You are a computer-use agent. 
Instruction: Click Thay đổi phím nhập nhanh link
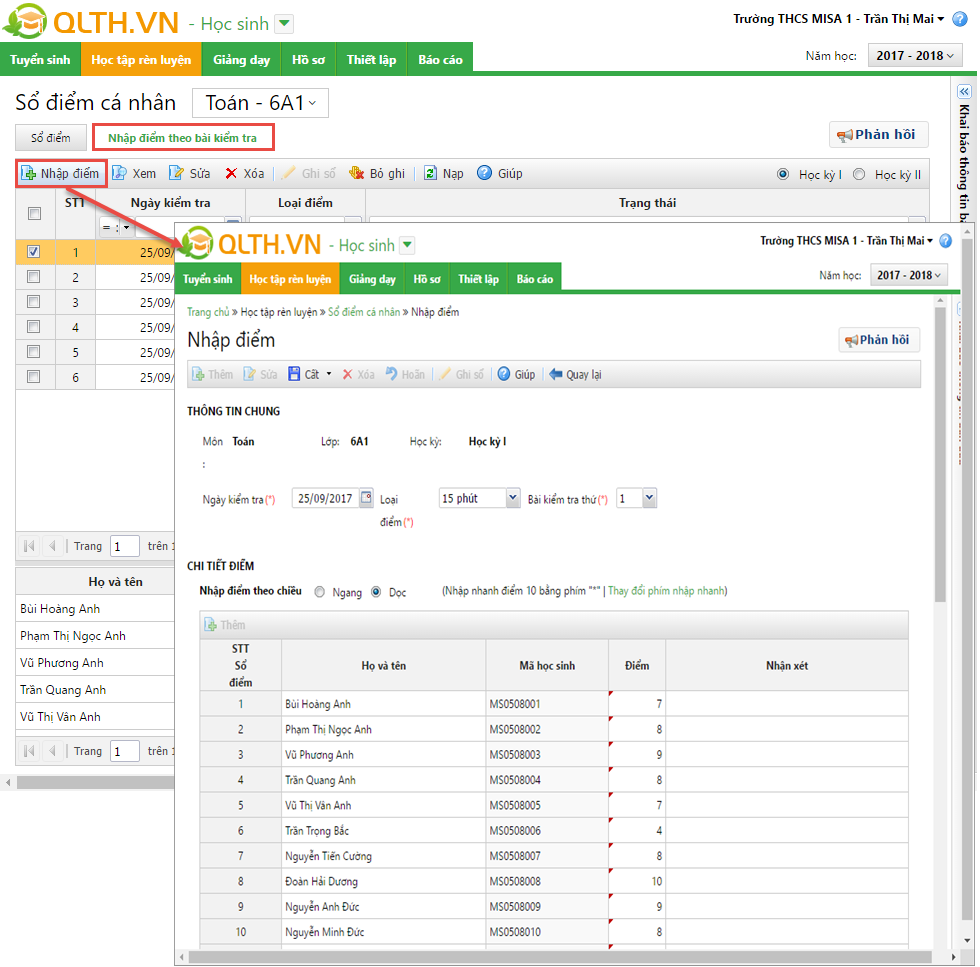point(667,591)
